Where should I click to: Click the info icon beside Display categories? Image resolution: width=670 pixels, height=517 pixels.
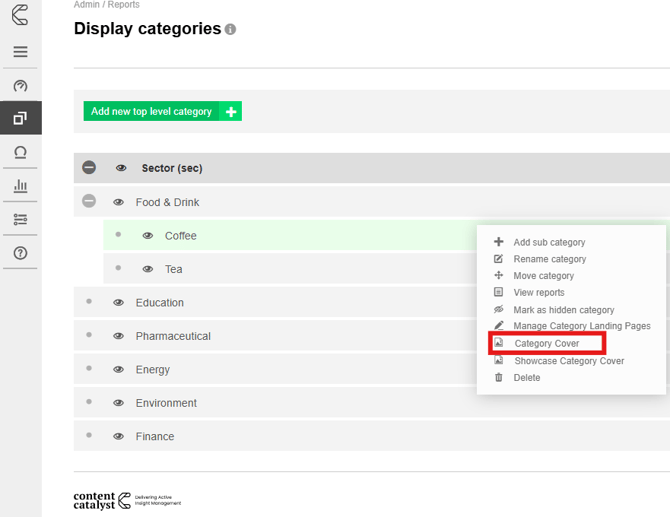(x=230, y=30)
